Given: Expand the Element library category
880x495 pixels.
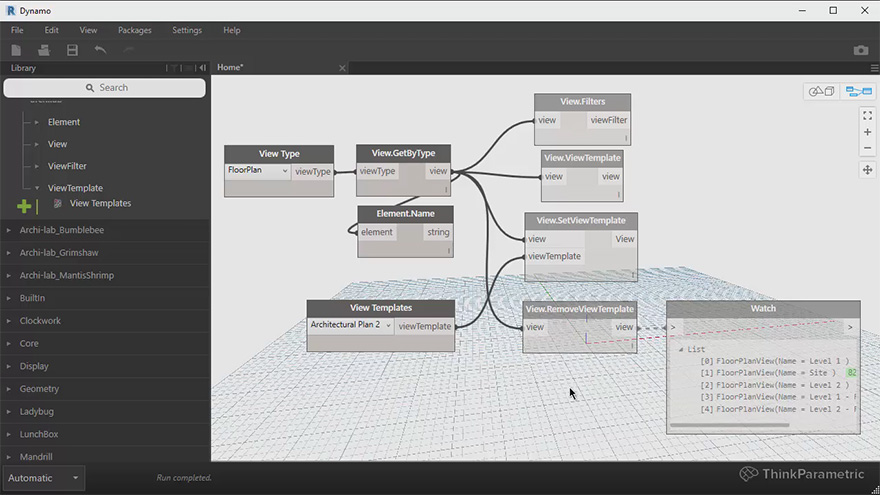Looking at the screenshot, I should click(36, 122).
